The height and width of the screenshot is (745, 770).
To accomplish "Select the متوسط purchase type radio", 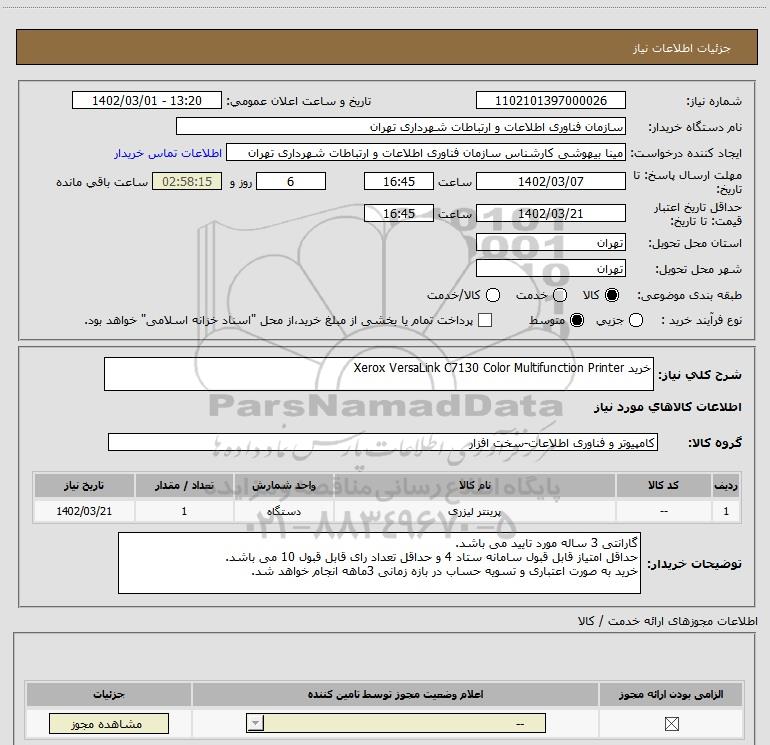I will pyautogui.click(x=577, y=320).
